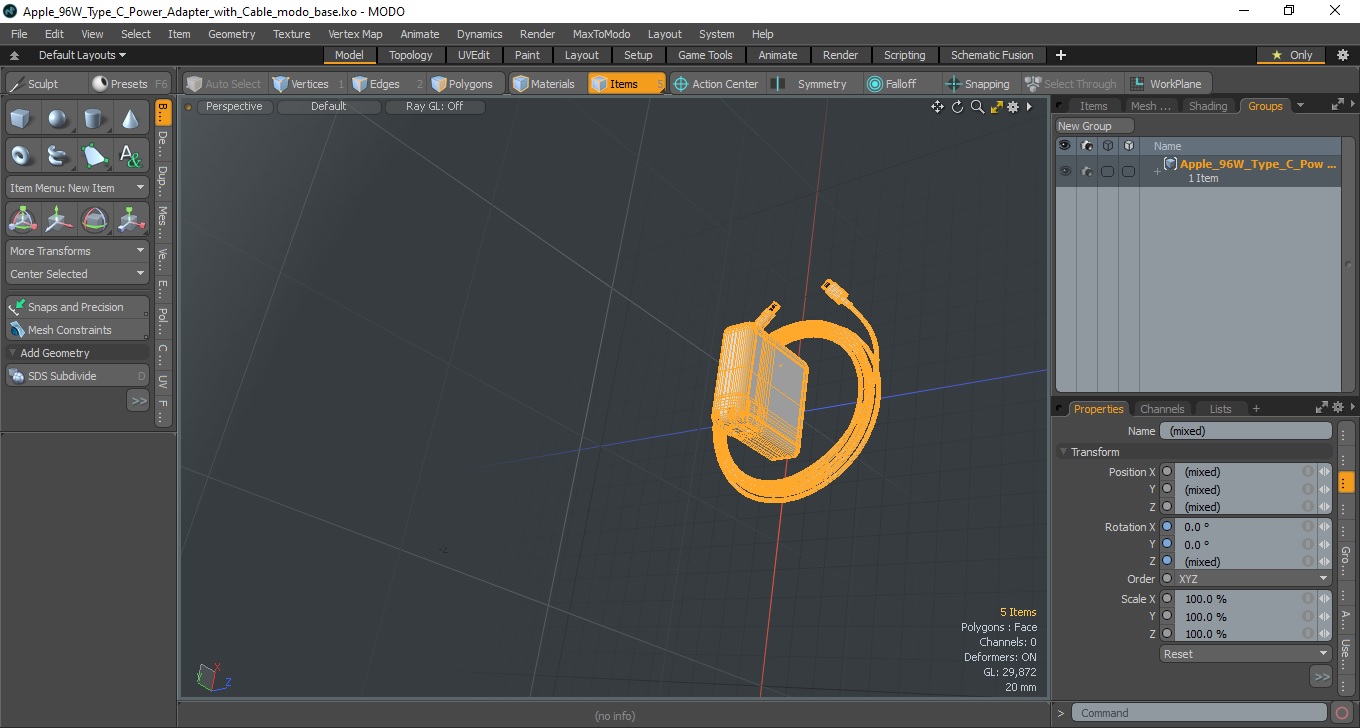Add a torus primitive

(x=22, y=156)
